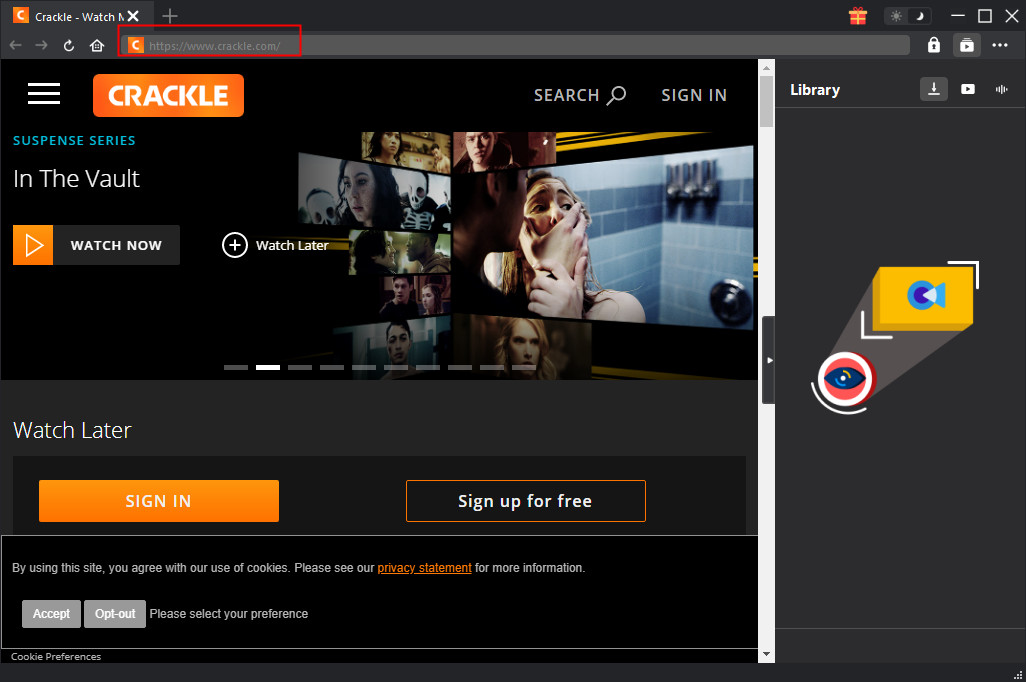Show audio items in Library
The height and width of the screenshot is (682, 1026).
pos(1000,89)
